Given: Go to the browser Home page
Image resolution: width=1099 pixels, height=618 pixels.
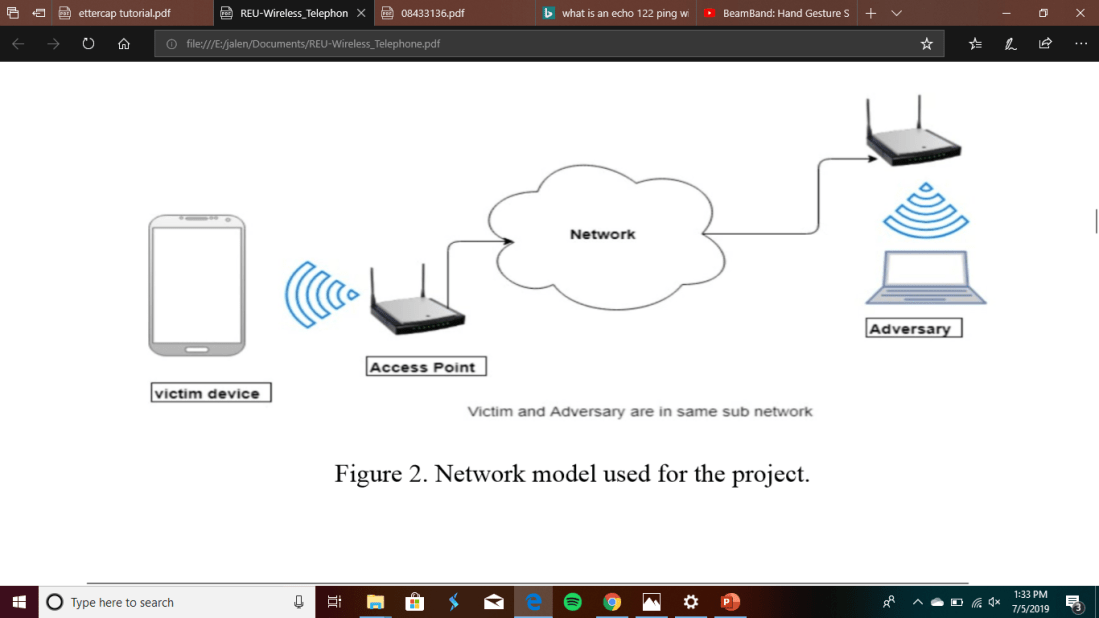Looking at the screenshot, I should 124,44.
